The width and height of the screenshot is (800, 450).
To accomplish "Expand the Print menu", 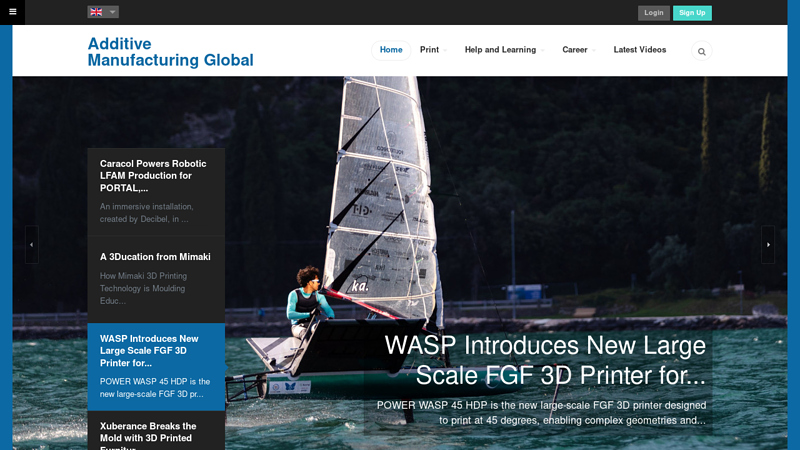I will click(x=433, y=50).
